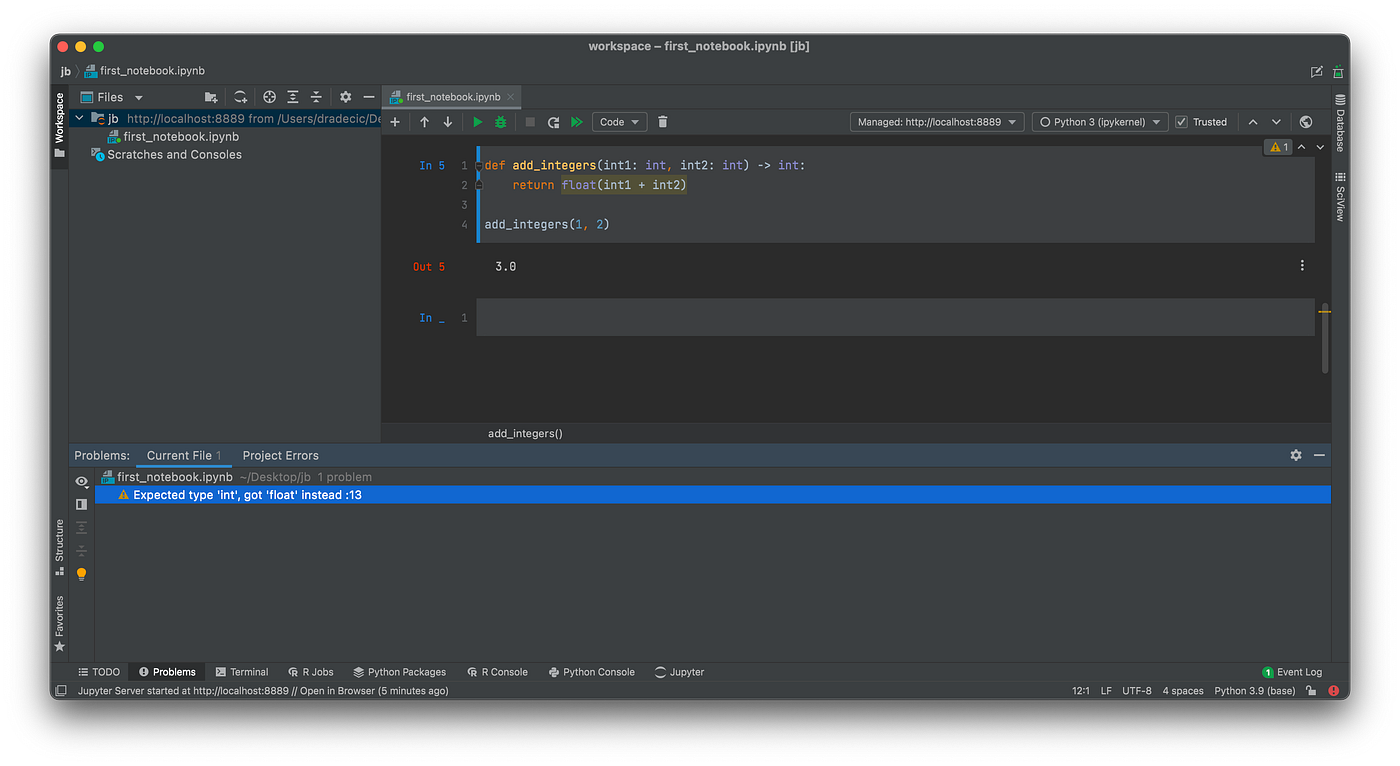The width and height of the screenshot is (1400, 766).
Task: Add a new cell below
Action: click(394, 121)
